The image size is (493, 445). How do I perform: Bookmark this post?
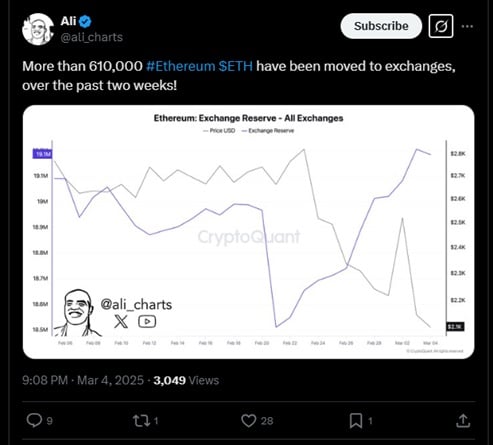[x=356, y=421]
